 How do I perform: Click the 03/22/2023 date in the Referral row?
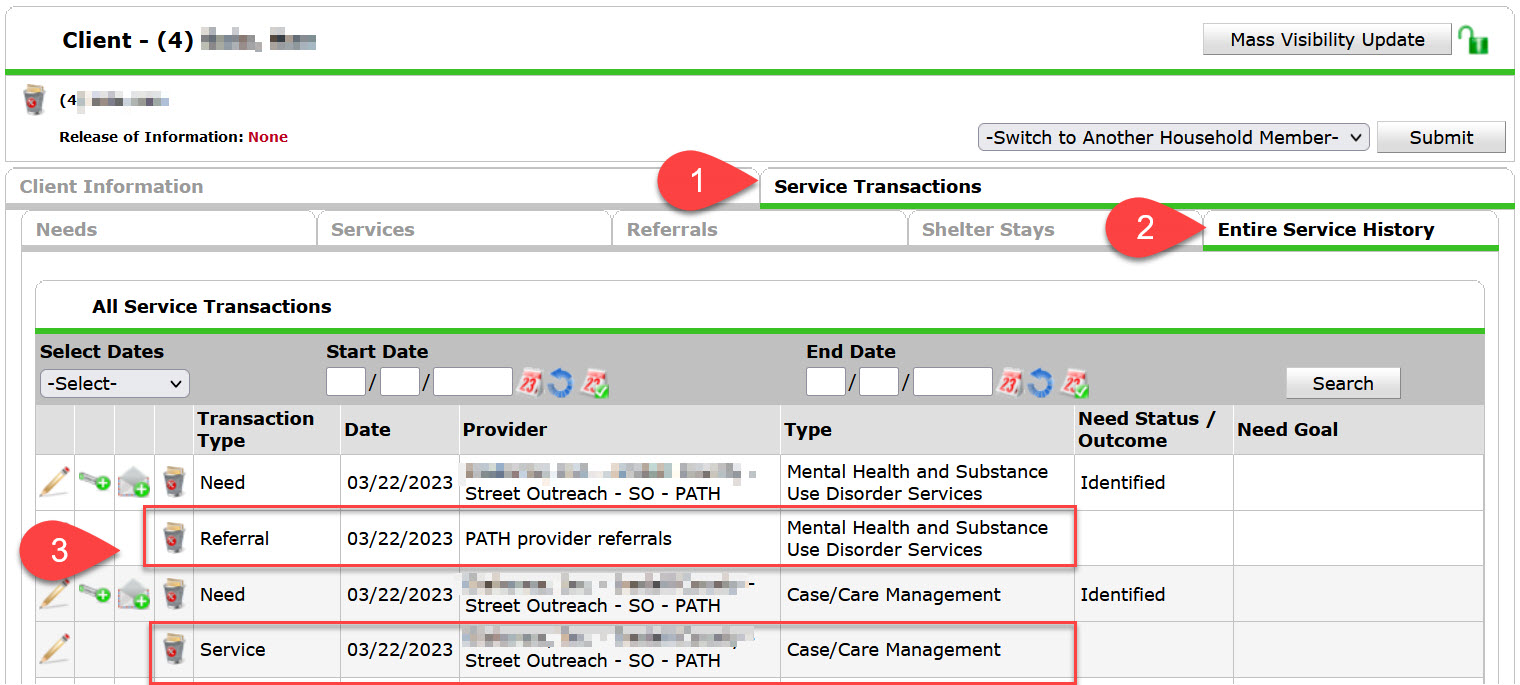pyautogui.click(x=400, y=538)
